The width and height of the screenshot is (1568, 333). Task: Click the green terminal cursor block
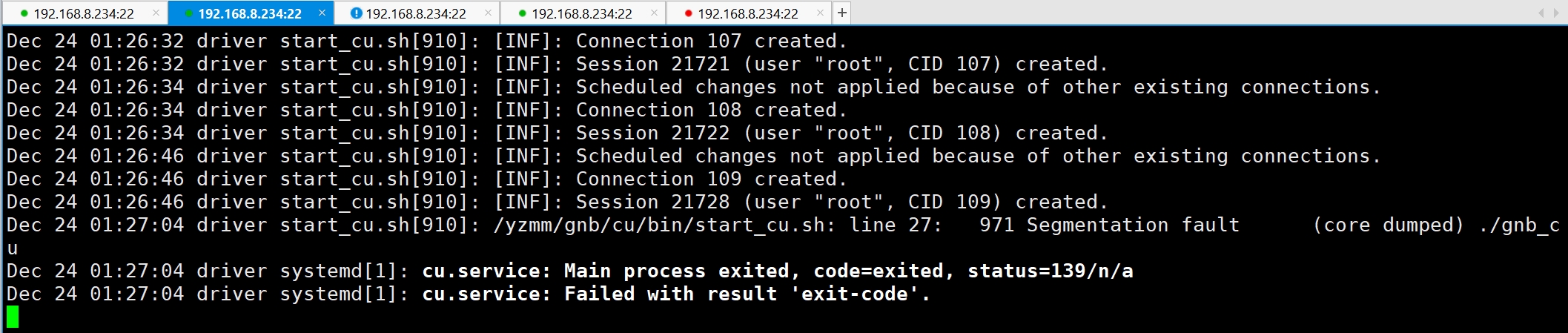(x=13, y=317)
